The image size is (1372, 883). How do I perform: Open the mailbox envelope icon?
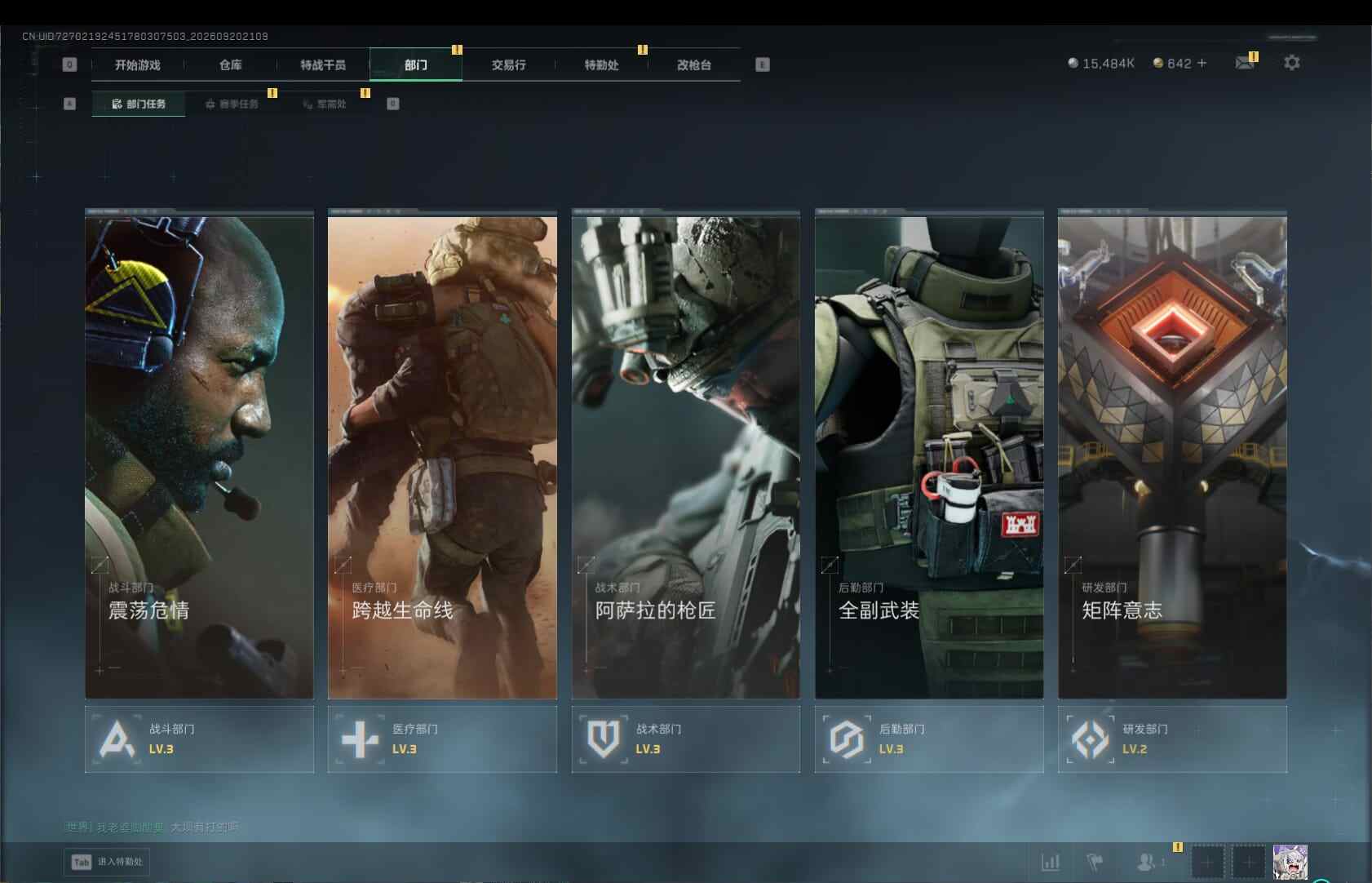click(1244, 63)
